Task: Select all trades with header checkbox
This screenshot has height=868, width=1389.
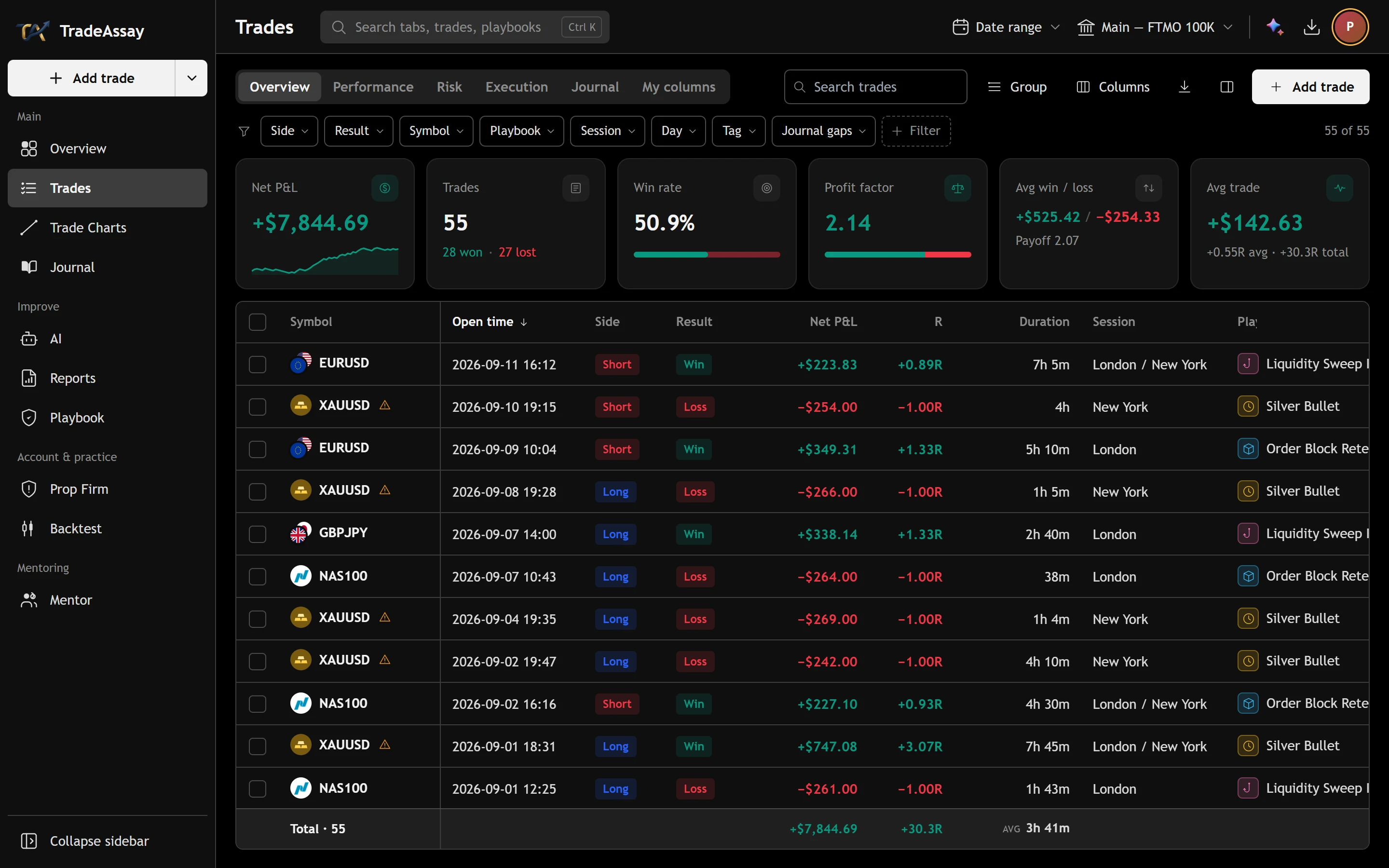Action: coord(258,322)
